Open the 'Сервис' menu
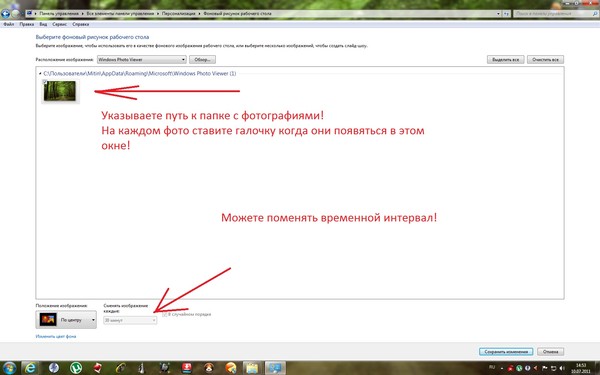The height and width of the screenshot is (375, 600). tap(59, 24)
